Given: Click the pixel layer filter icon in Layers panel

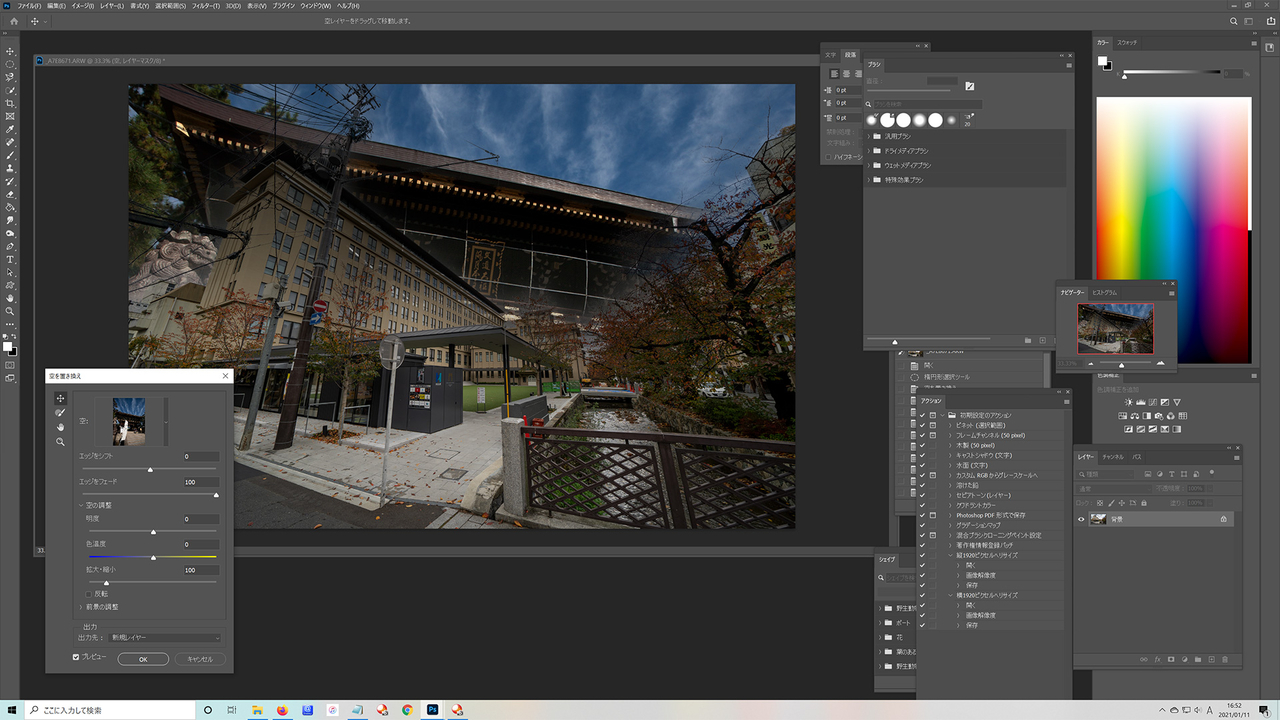Looking at the screenshot, I should (x=1146, y=474).
